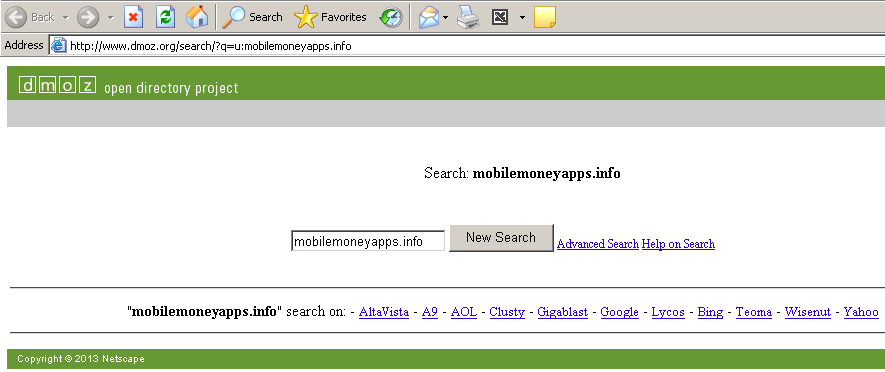Search on Lycos link
This screenshot has height=372, width=885.
tap(668, 312)
